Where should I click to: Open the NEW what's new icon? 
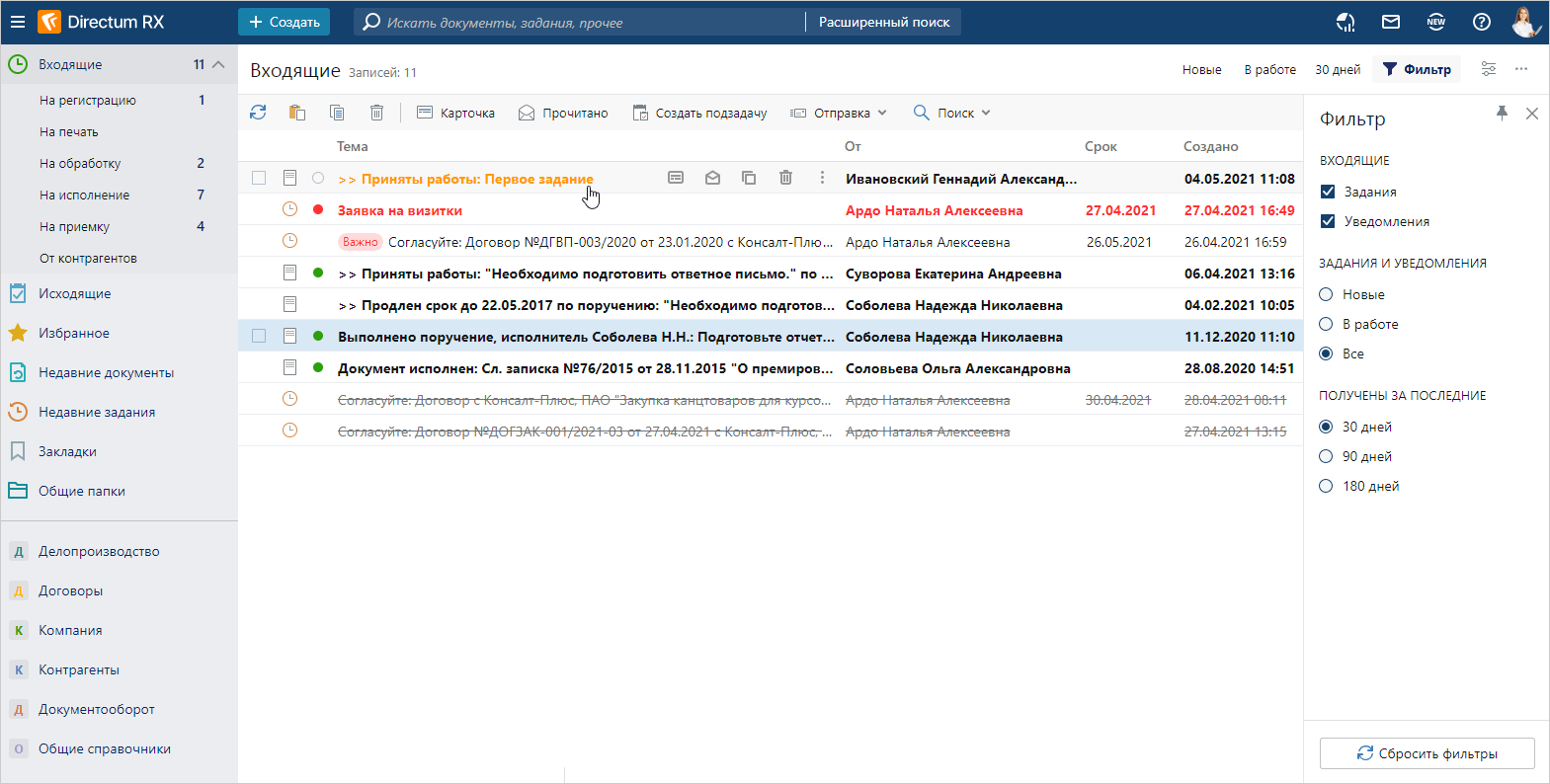pos(1435,22)
